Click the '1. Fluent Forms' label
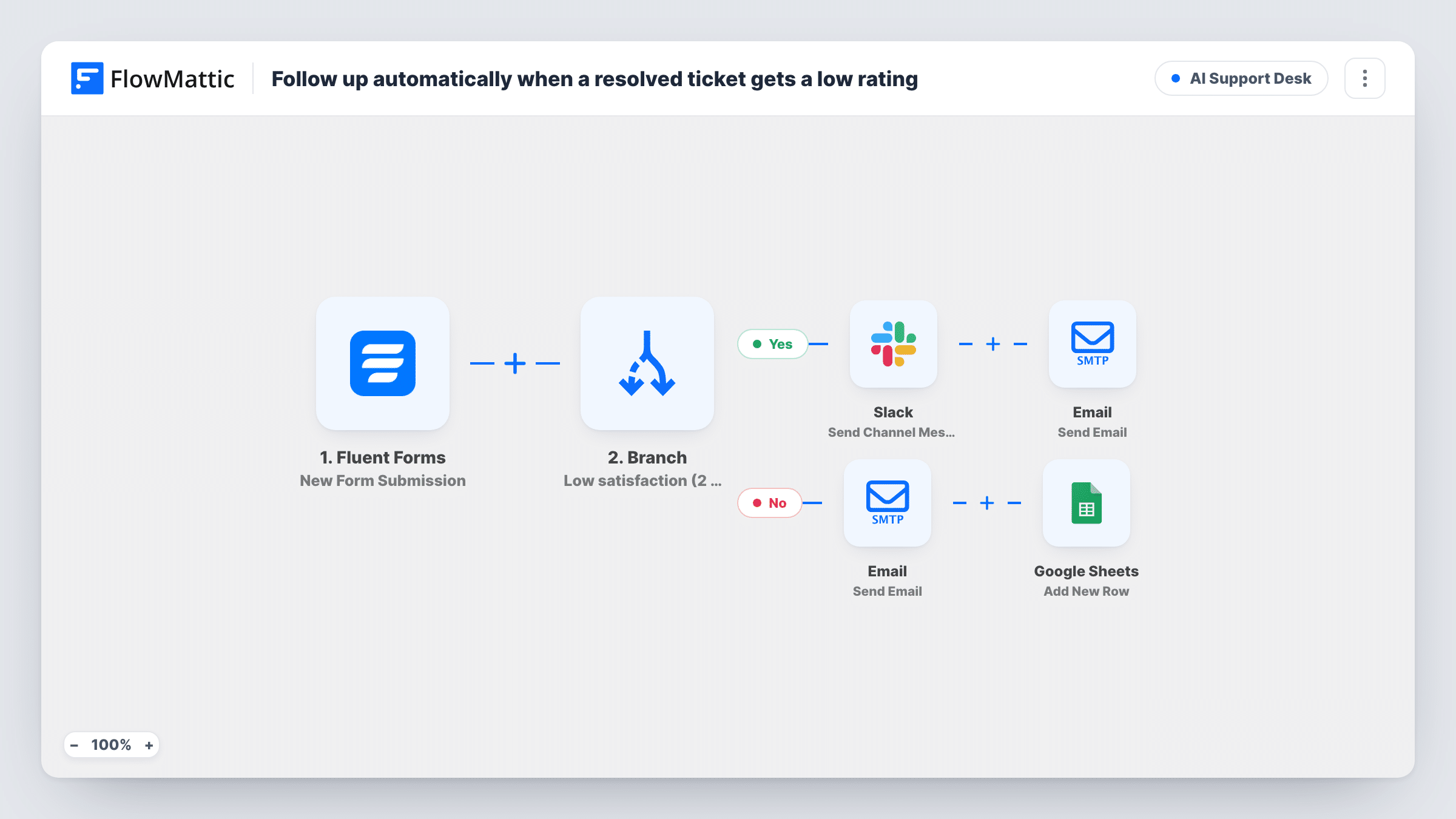 [383, 457]
